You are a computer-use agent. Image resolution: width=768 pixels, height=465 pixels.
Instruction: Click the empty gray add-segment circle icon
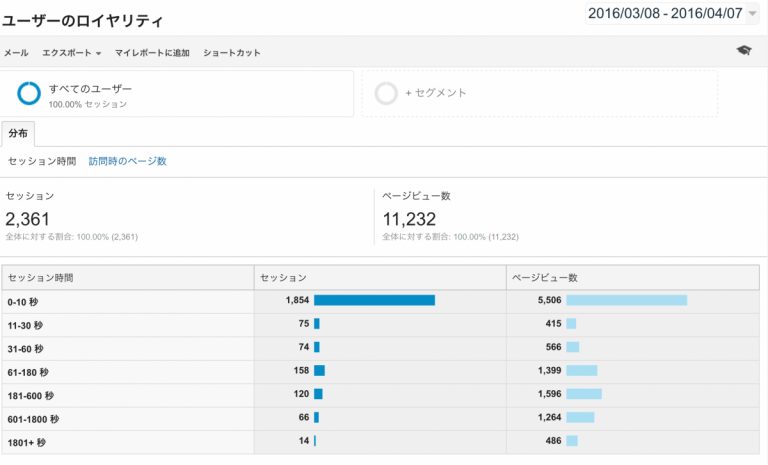point(385,93)
